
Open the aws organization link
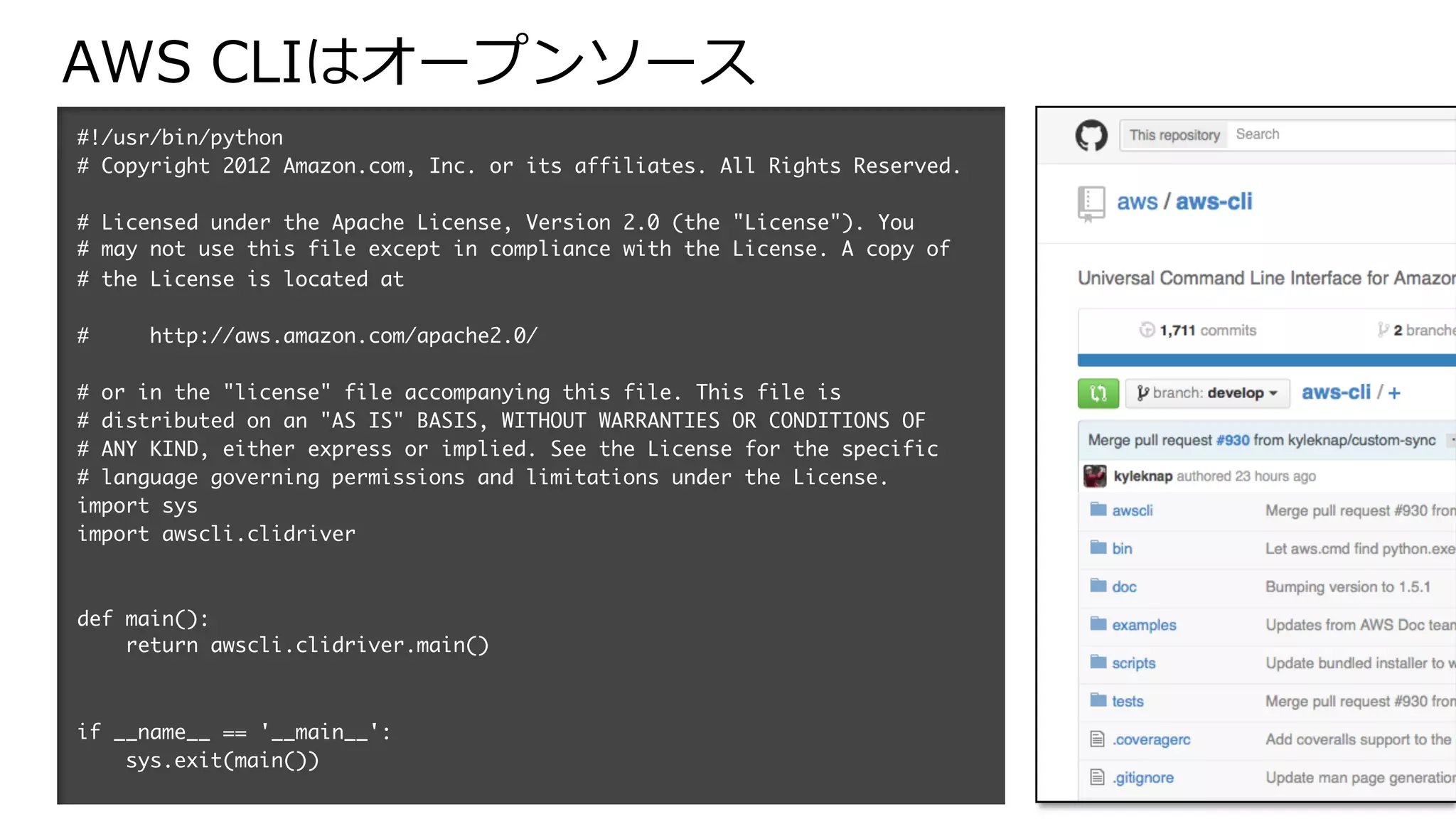click(x=1137, y=202)
